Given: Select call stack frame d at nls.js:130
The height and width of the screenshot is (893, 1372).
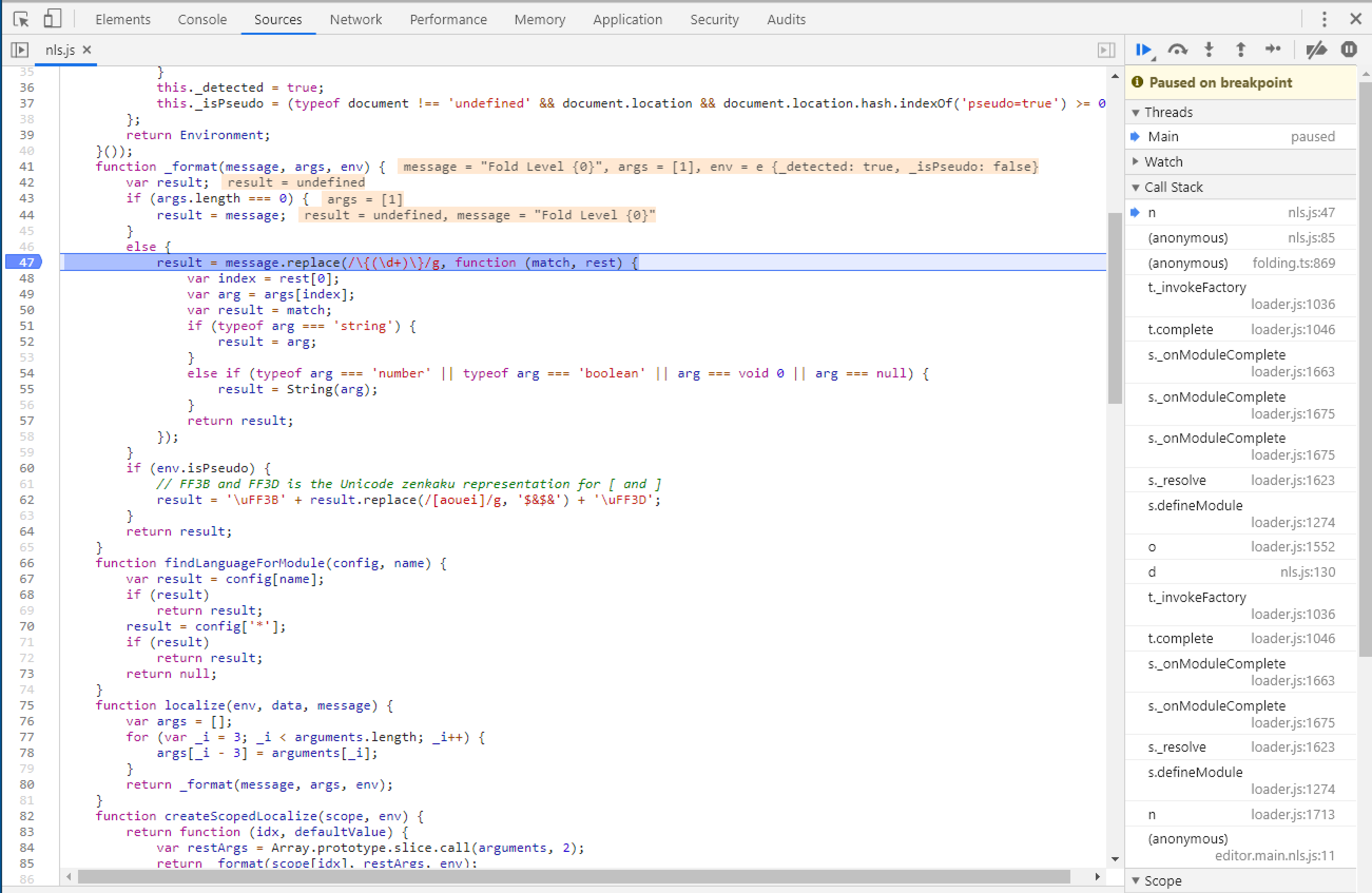Looking at the screenshot, I should [x=1240, y=572].
